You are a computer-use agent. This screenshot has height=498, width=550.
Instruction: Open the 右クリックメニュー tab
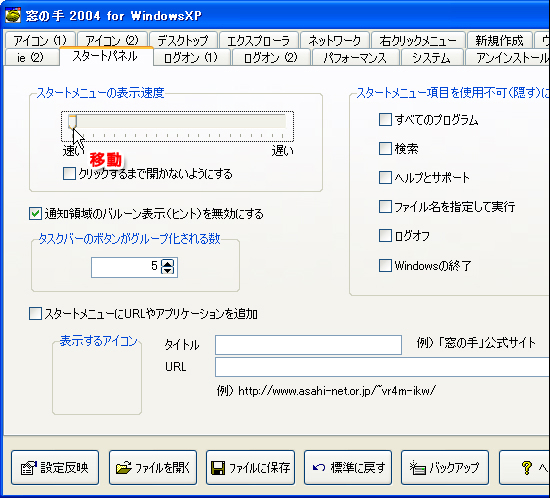click(418, 40)
